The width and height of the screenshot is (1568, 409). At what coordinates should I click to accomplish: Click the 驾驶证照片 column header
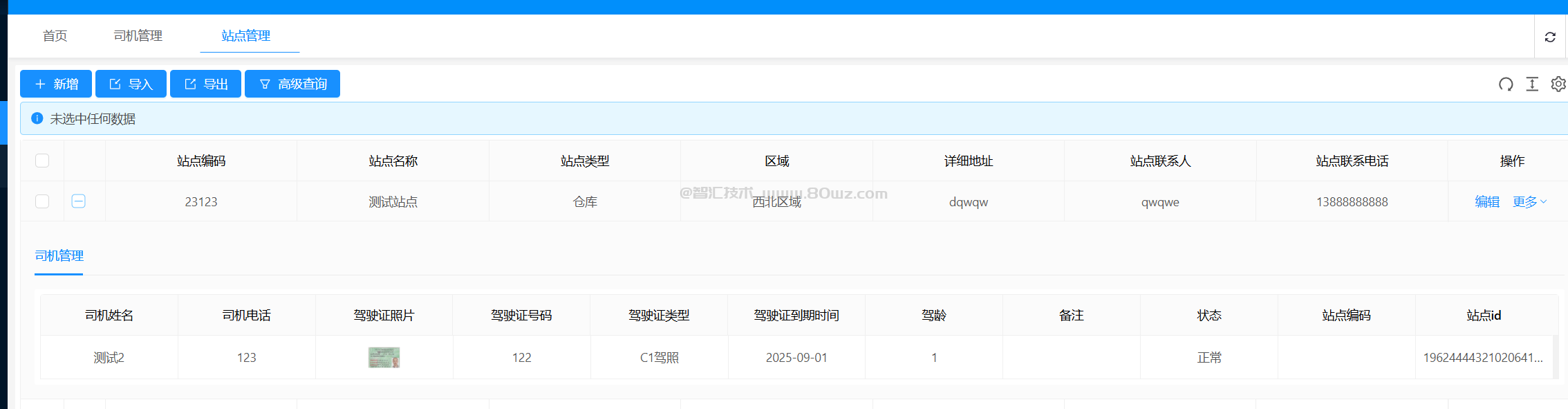coord(384,316)
